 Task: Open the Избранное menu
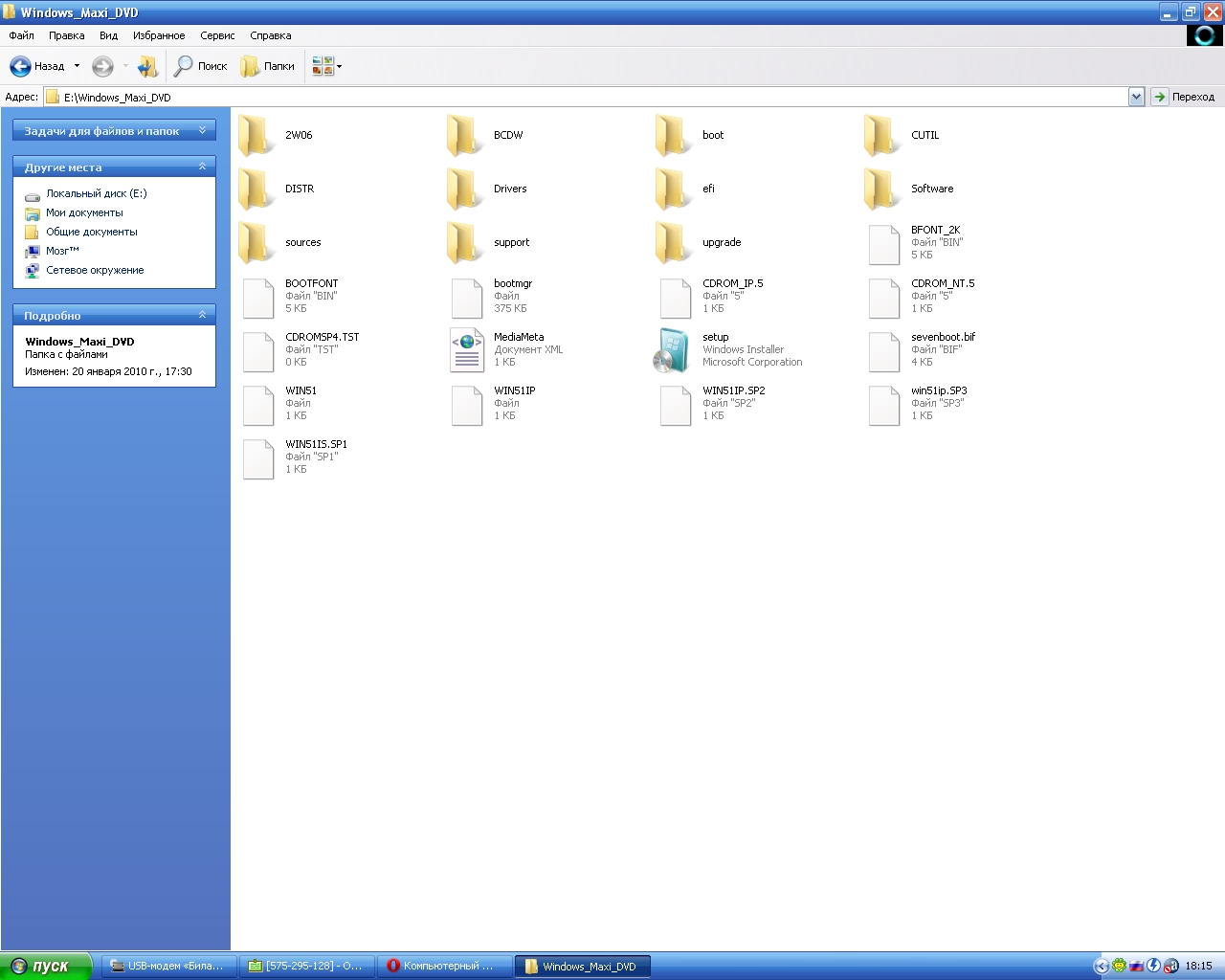pos(159,35)
